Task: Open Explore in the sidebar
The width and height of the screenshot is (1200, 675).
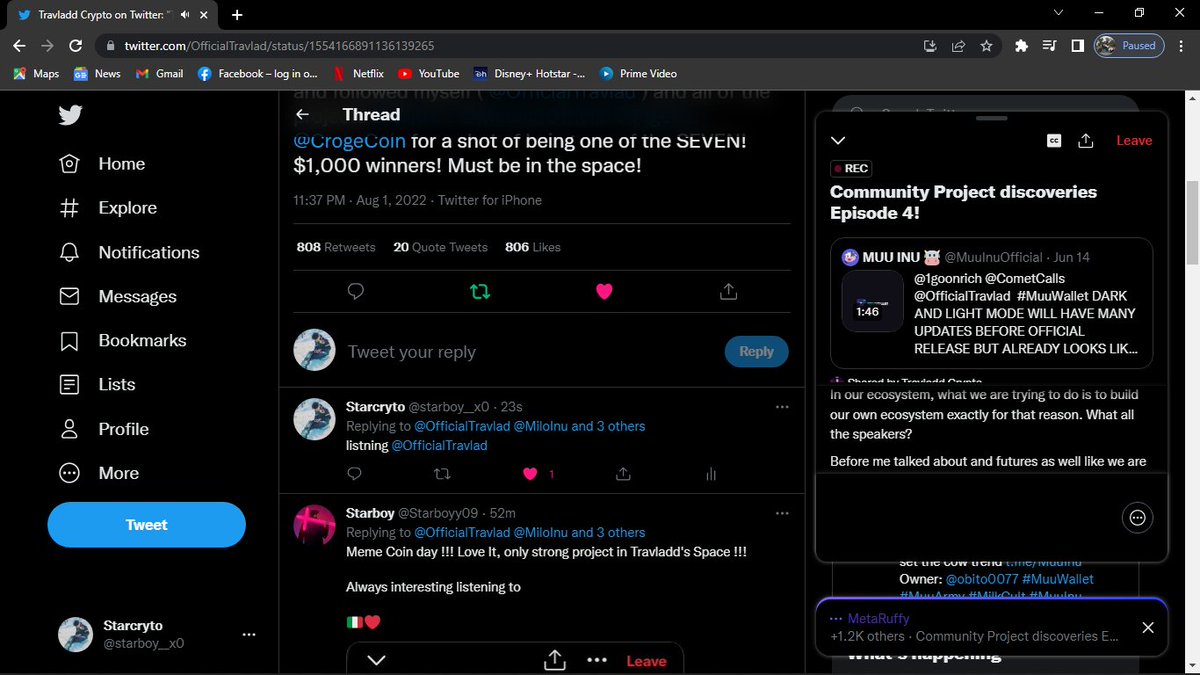Action: pyautogui.click(x=108, y=208)
